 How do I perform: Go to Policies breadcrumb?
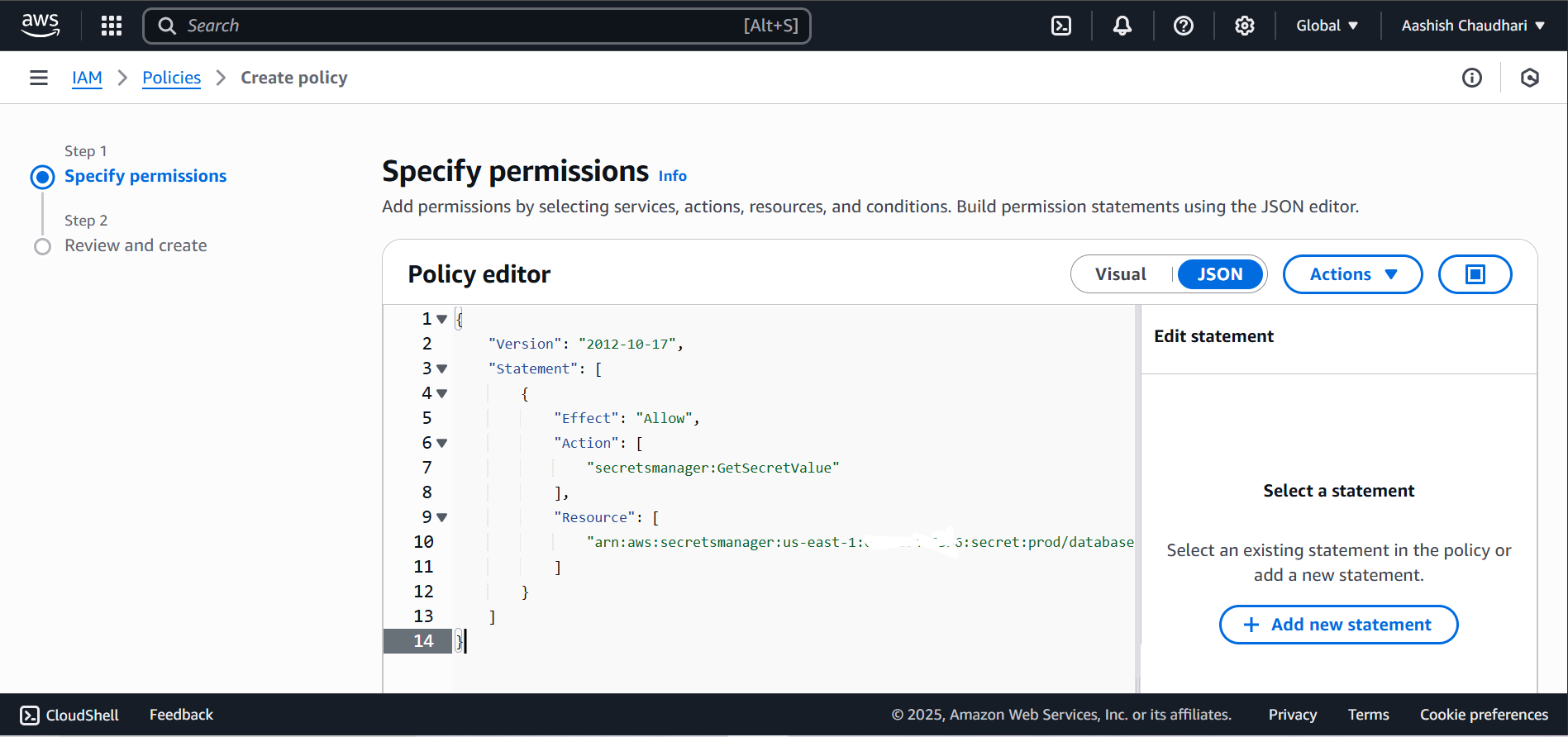point(171,78)
